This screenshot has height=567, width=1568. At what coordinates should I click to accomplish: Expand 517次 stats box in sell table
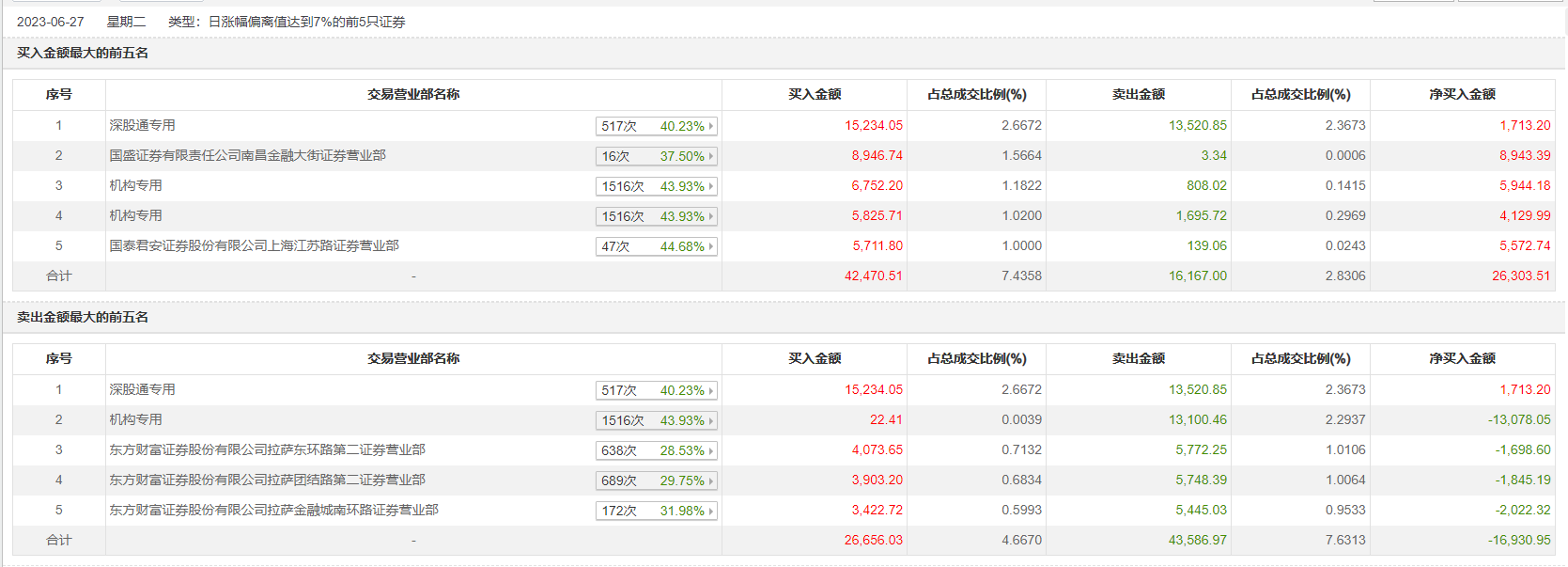pos(656,390)
